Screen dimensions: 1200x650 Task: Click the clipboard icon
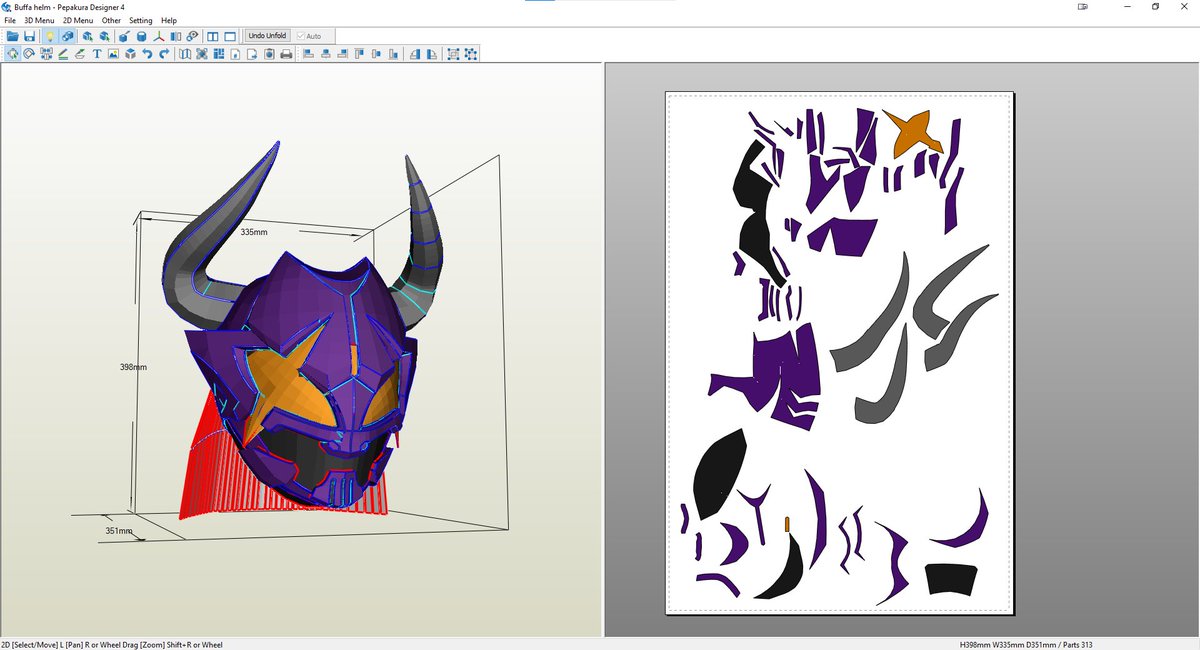[x=269, y=53]
